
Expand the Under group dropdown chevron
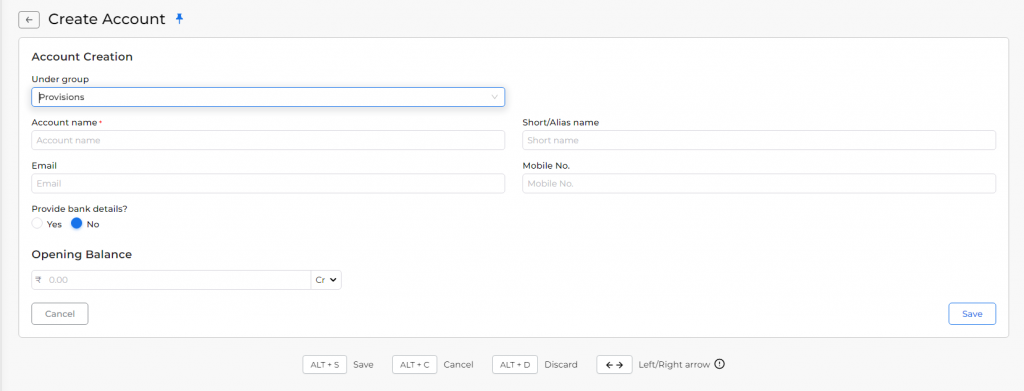coord(494,97)
